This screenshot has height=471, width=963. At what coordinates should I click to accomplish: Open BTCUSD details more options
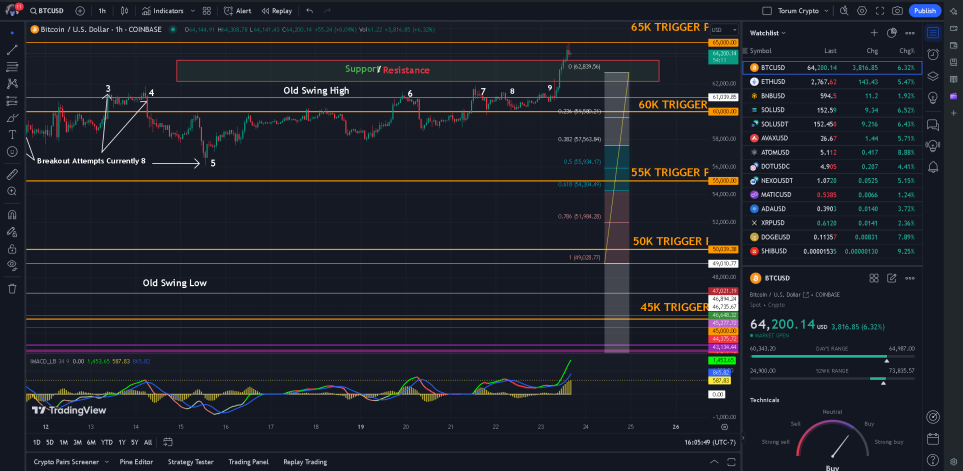(x=910, y=278)
